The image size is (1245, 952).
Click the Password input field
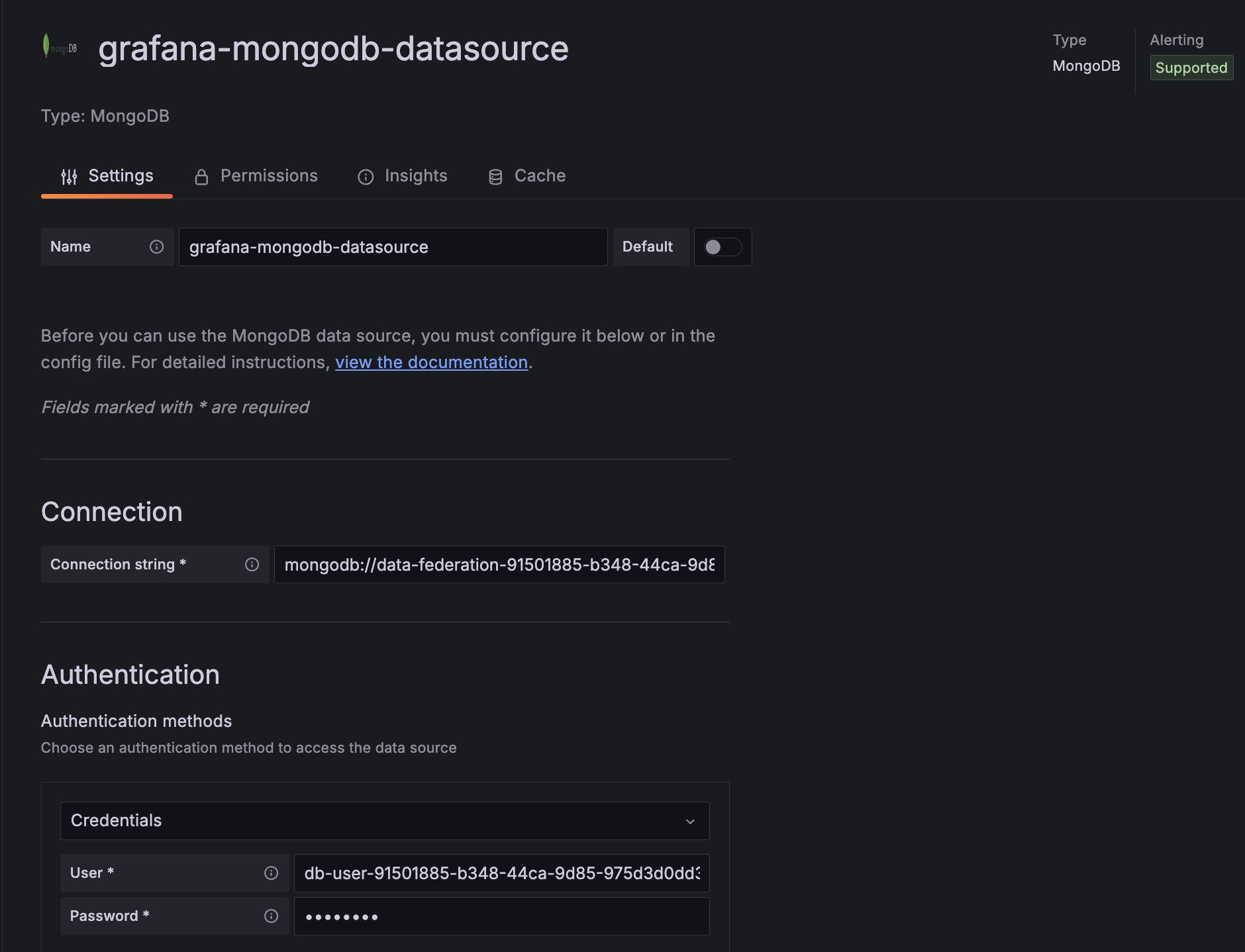click(501, 916)
